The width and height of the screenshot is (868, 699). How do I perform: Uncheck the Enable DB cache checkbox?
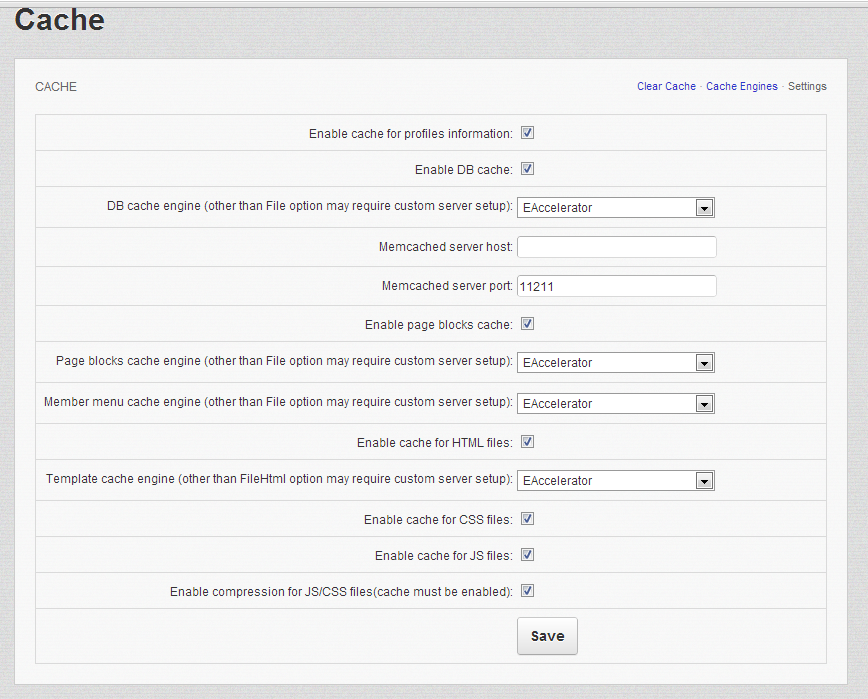click(527, 169)
